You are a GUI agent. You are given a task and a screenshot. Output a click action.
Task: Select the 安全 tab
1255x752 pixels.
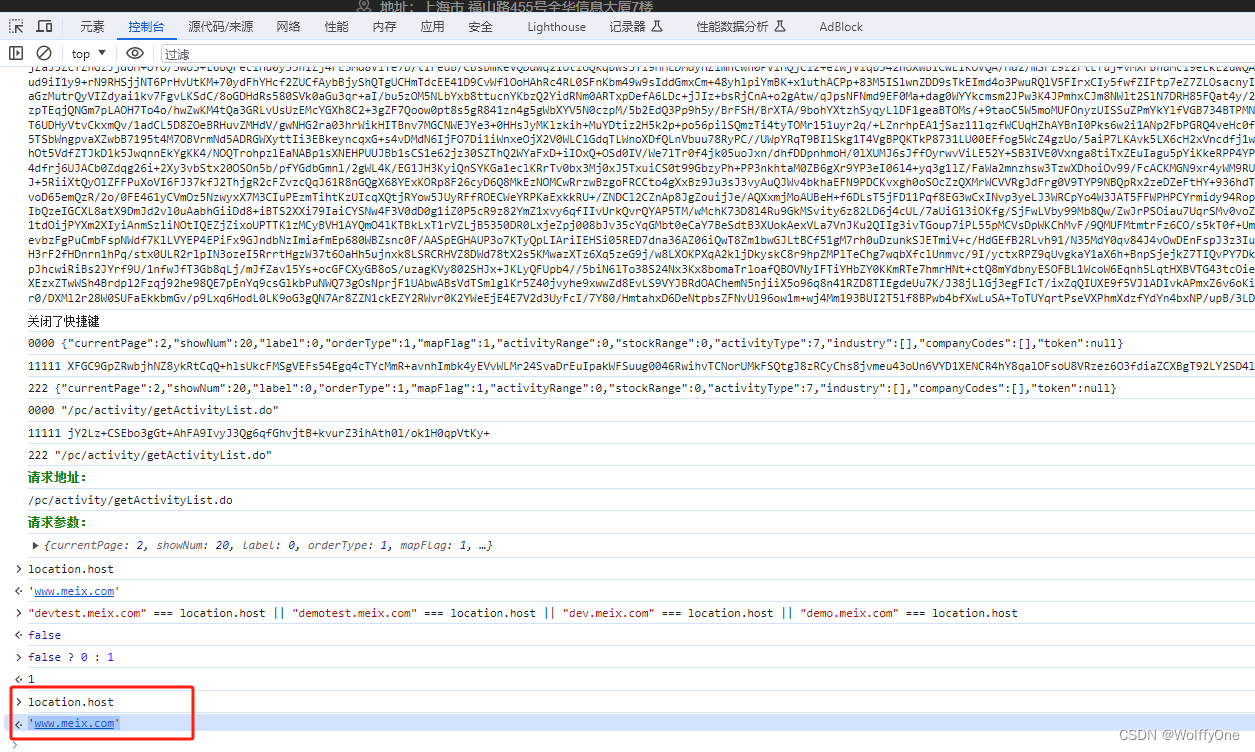(x=480, y=27)
